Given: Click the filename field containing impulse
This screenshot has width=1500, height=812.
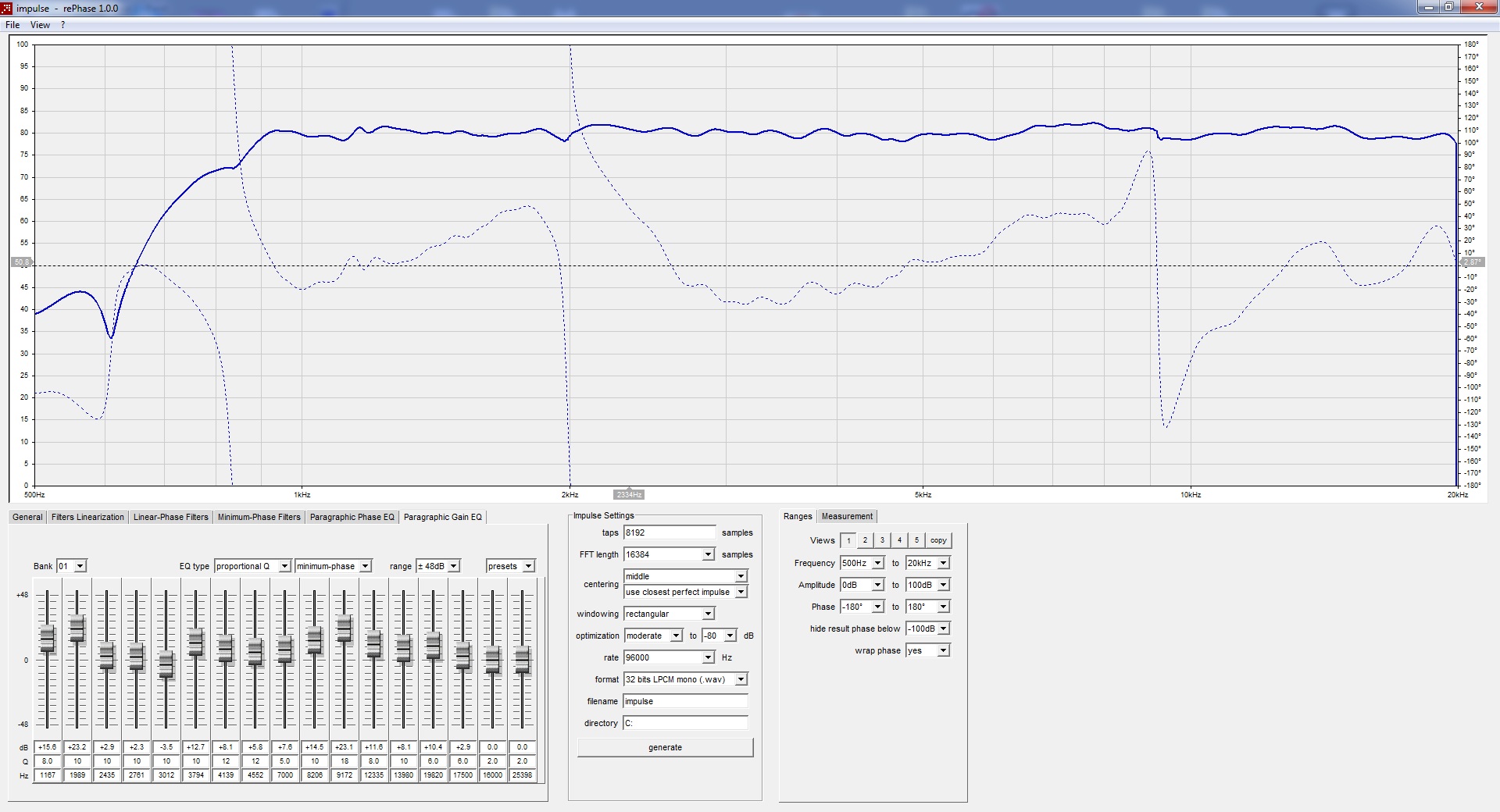Looking at the screenshot, I should (685, 701).
